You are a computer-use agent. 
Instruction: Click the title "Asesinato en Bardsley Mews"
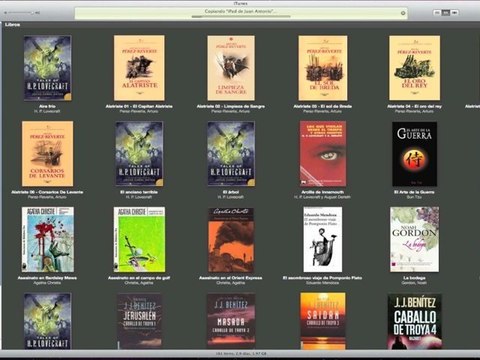[x=47, y=278]
